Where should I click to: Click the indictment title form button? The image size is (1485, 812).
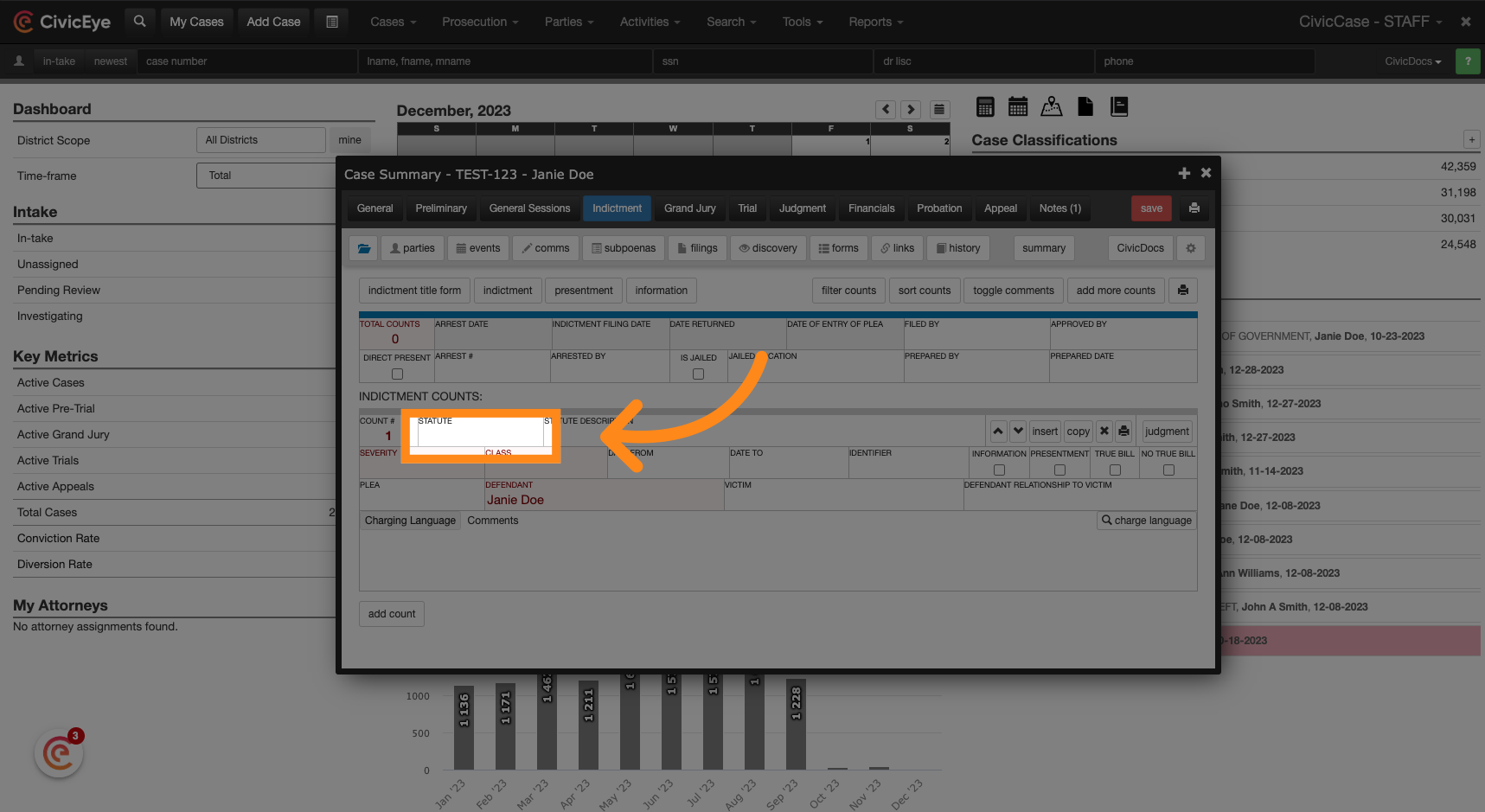[414, 291]
